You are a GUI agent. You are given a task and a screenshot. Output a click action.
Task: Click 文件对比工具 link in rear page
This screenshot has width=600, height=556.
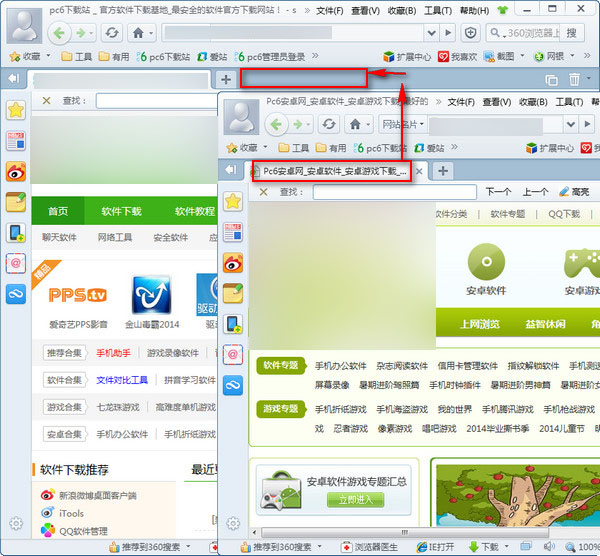click(122, 380)
